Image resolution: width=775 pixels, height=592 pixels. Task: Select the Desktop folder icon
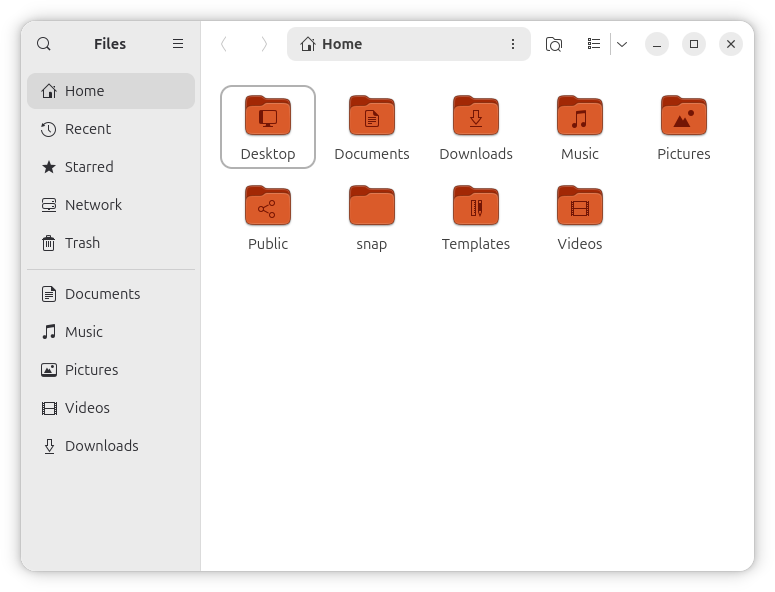click(x=268, y=116)
